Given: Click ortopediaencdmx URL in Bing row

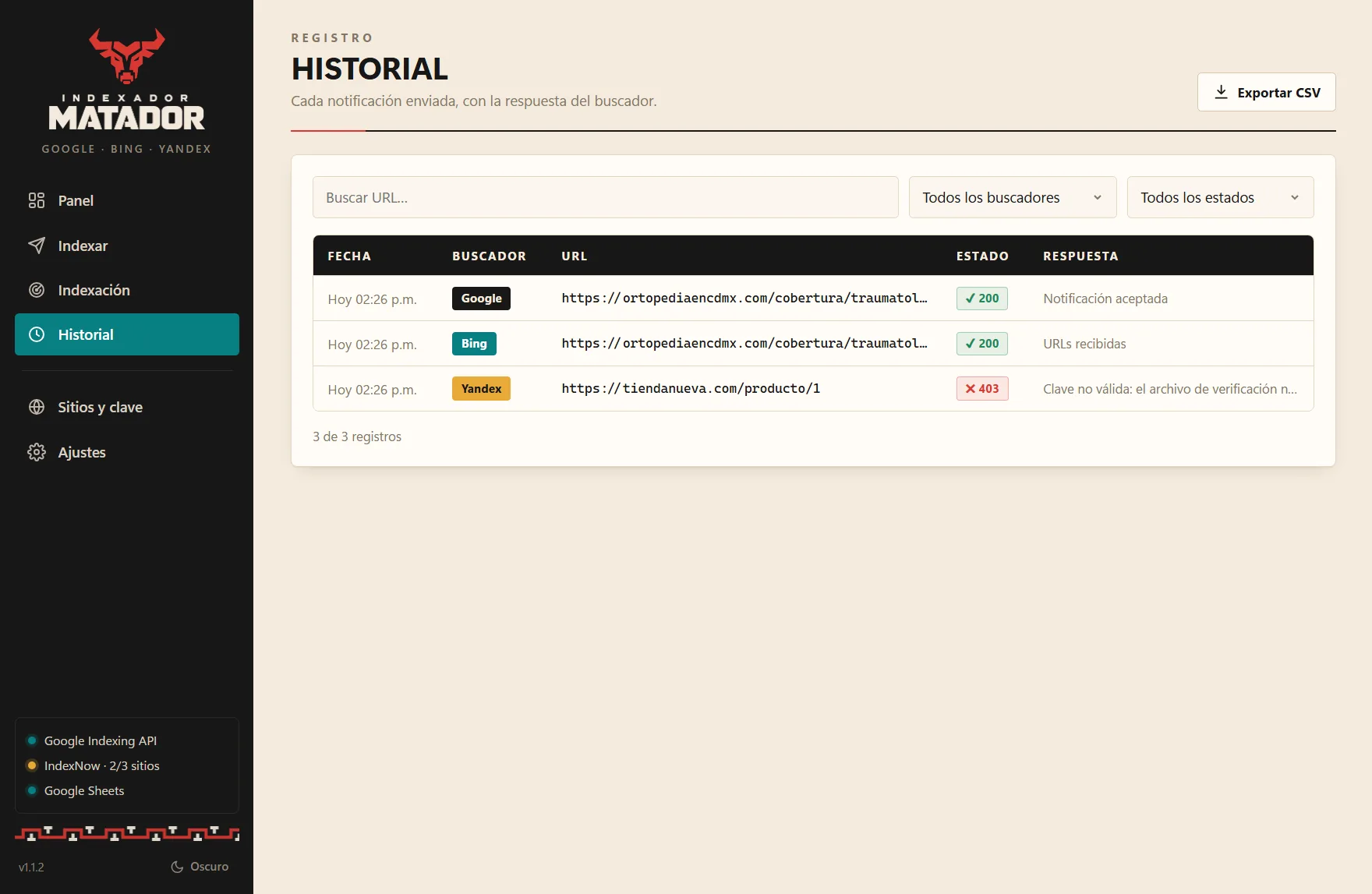Looking at the screenshot, I should [744, 343].
